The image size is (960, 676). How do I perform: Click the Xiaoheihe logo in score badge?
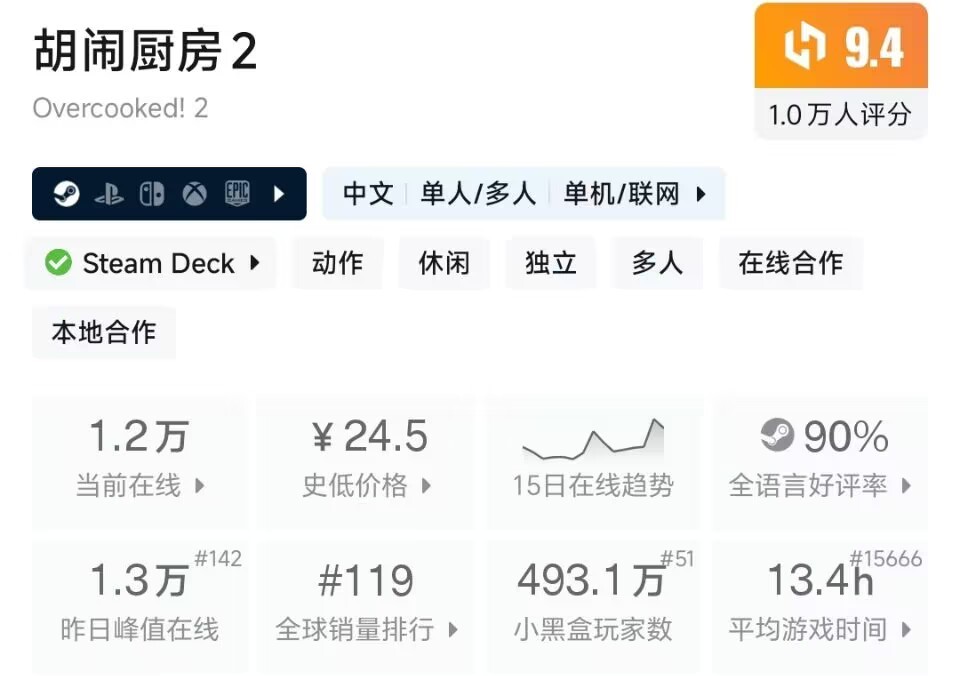803,47
